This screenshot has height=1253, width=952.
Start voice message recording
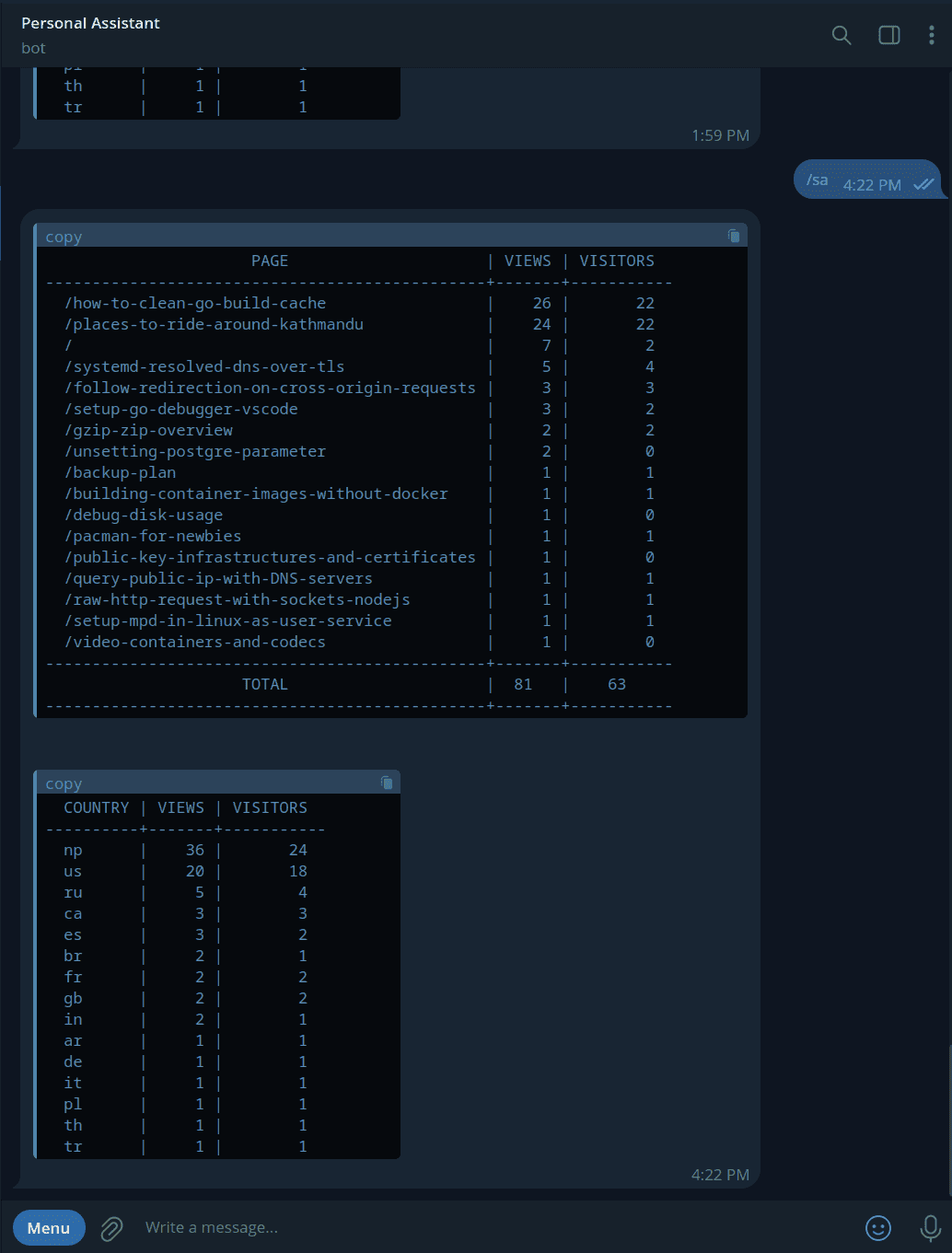[x=930, y=1227]
